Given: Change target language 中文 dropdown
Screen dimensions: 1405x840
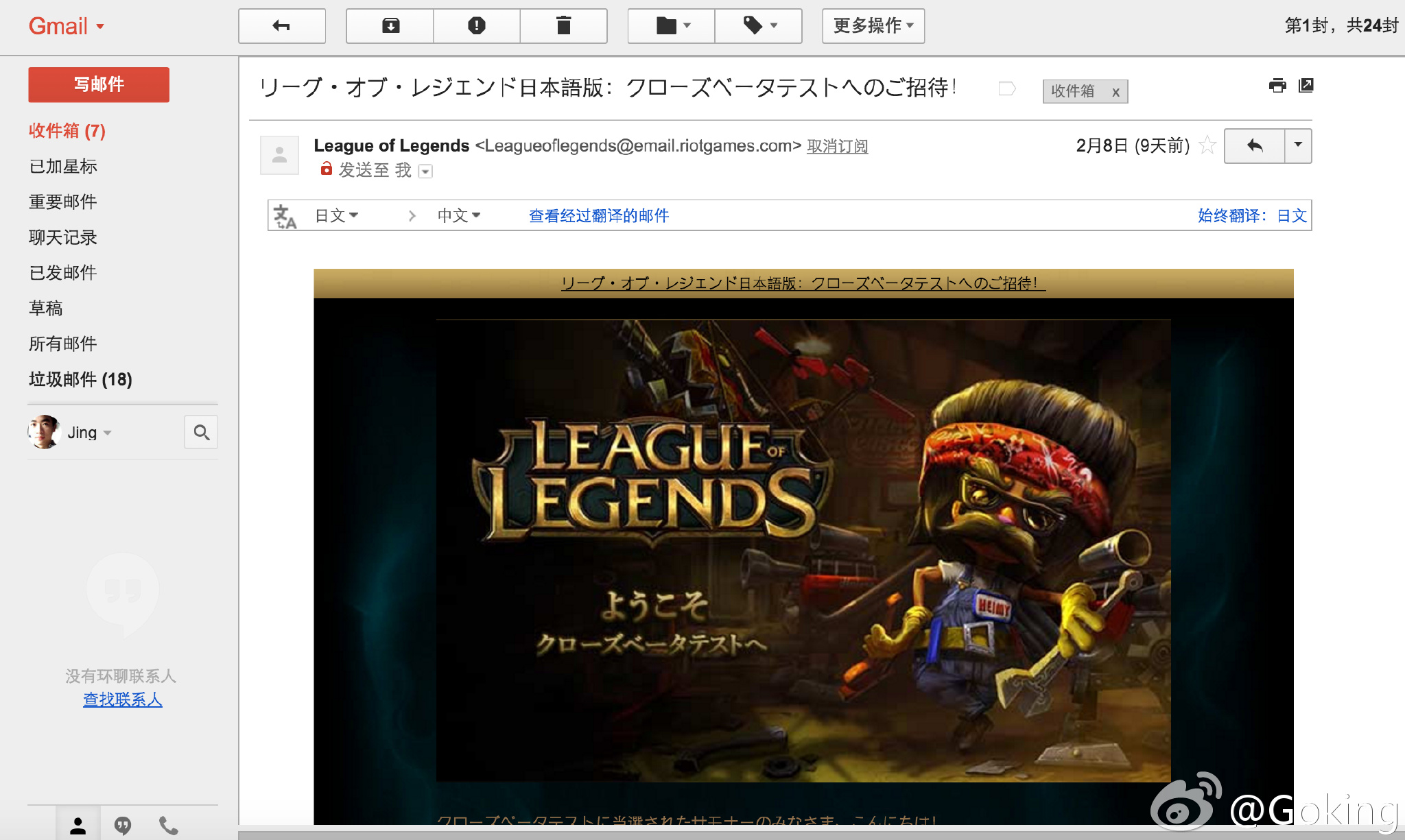Looking at the screenshot, I should click(459, 216).
